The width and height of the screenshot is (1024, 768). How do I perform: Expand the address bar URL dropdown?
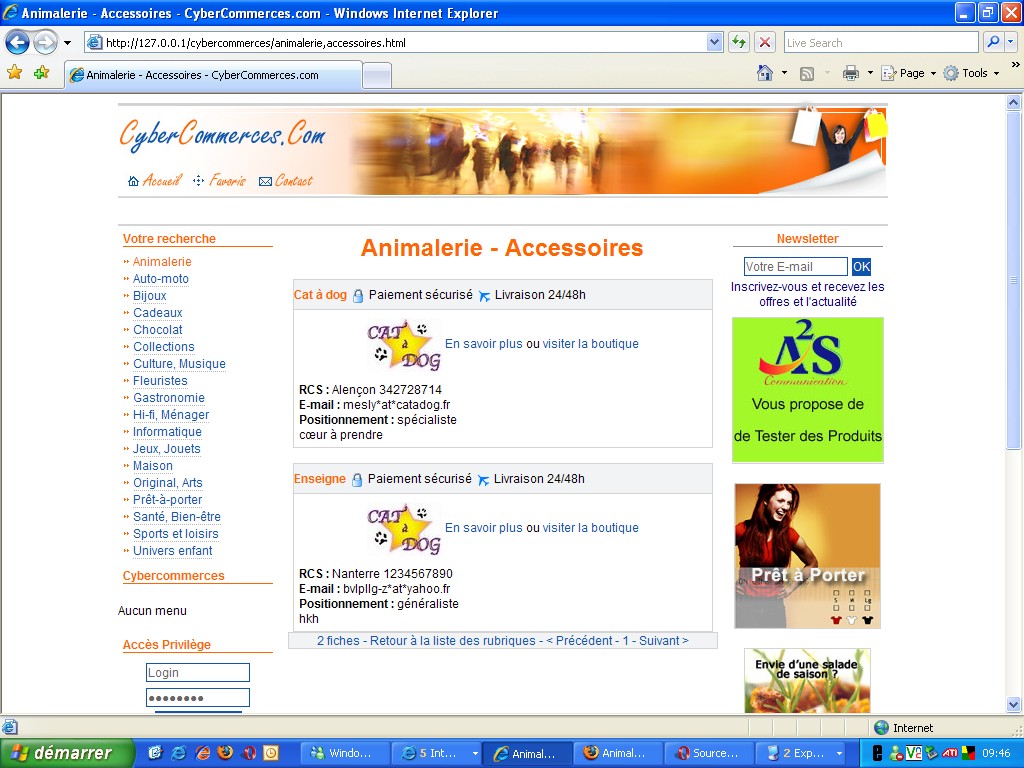coord(714,42)
